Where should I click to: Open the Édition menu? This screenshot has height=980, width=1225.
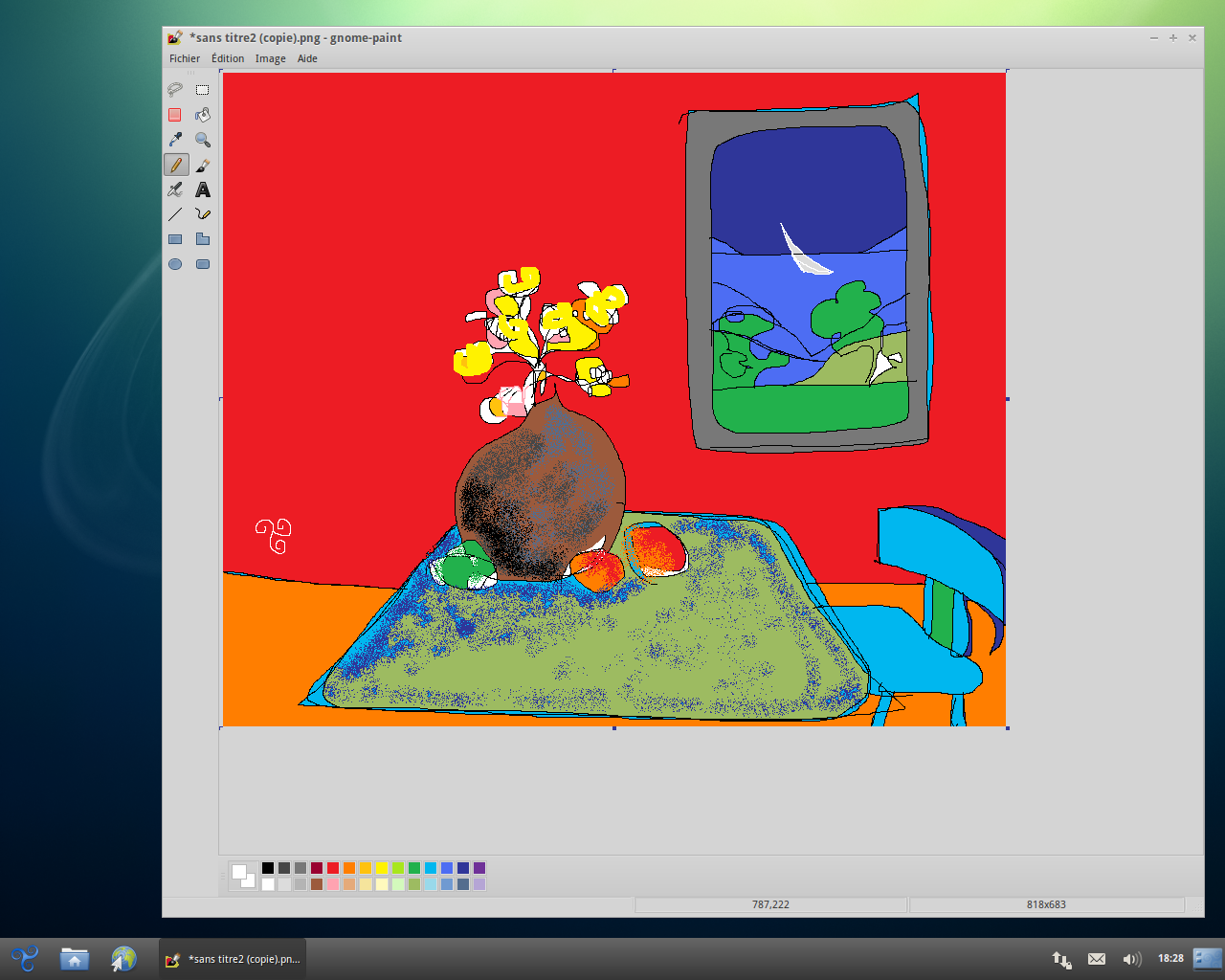(228, 58)
